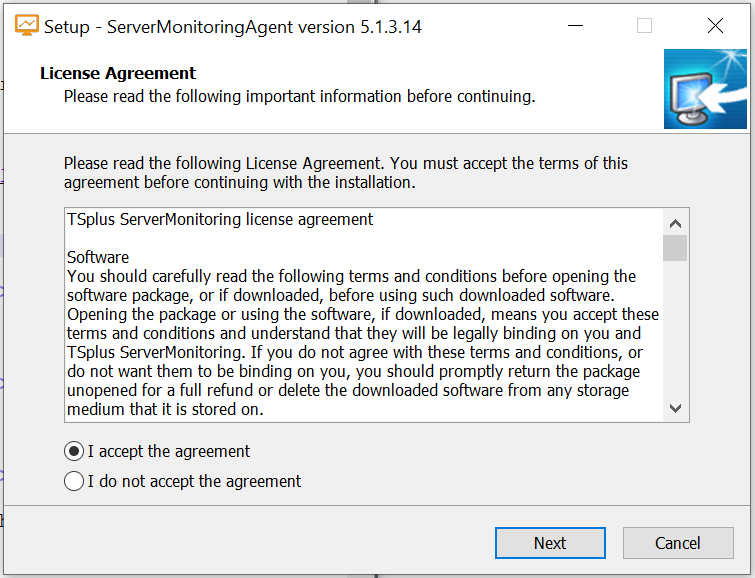
Task: Click the "Software" heading in license text
Action: 98,257
